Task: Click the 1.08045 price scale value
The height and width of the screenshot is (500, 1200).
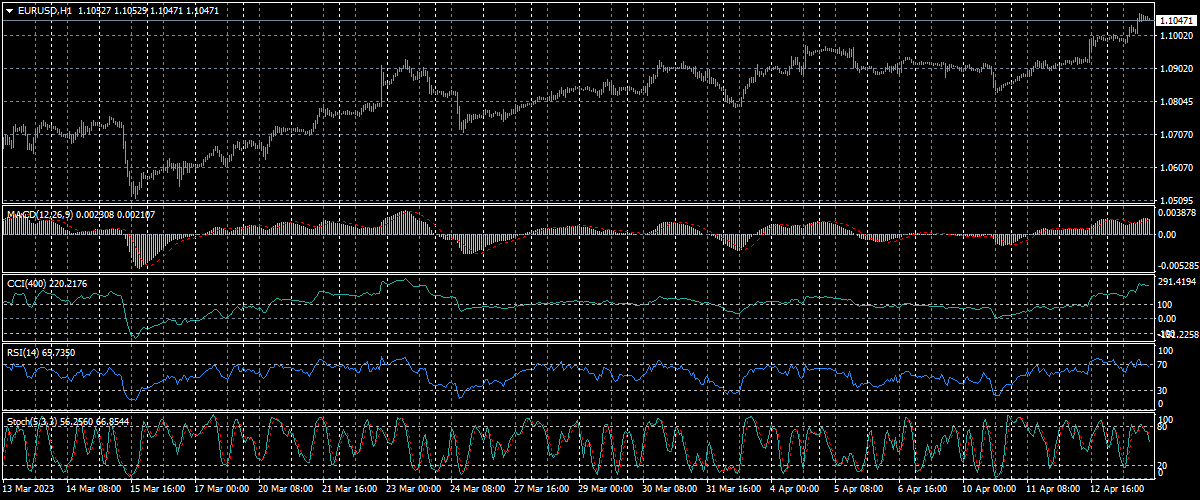Action: click(1175, 102)
